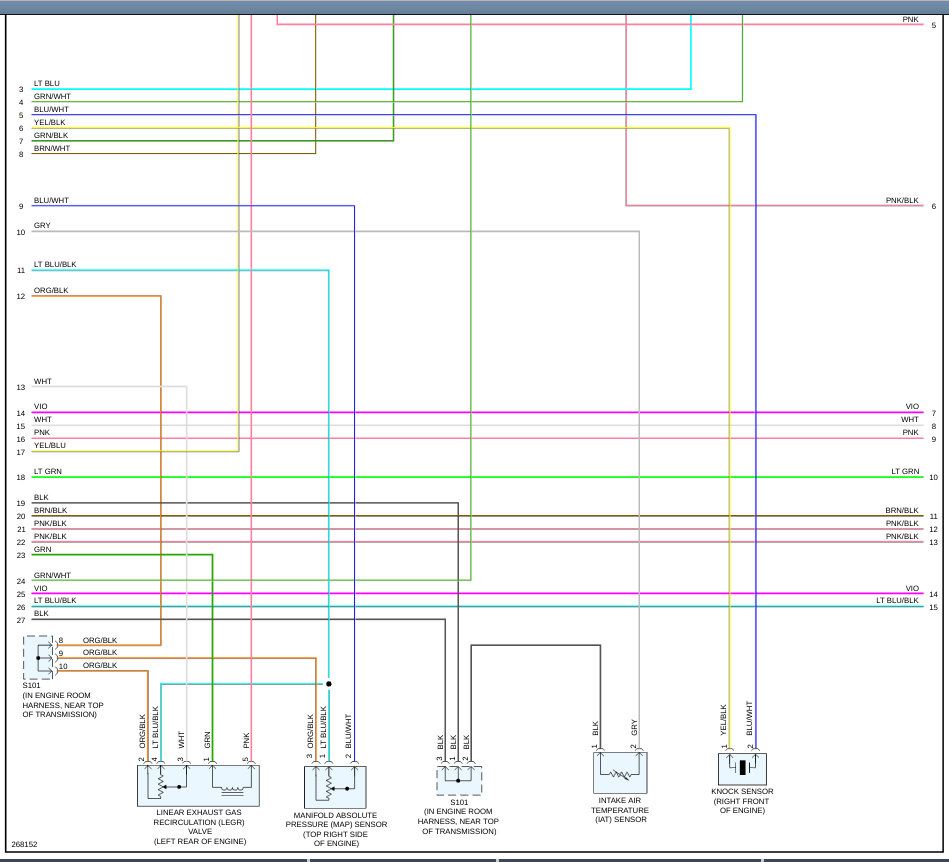
Task: Click the LT BLU label at pin 3
Action: (47, 83)
